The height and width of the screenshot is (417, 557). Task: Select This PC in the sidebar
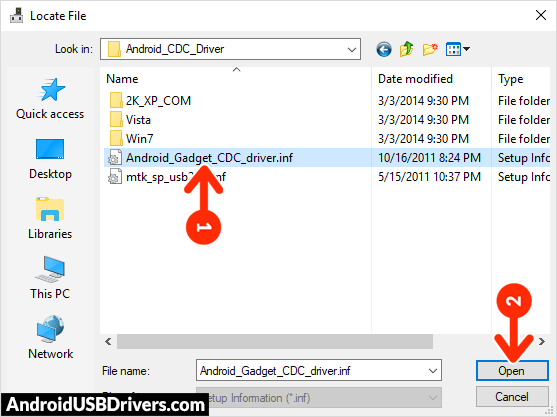pos(50,278)
